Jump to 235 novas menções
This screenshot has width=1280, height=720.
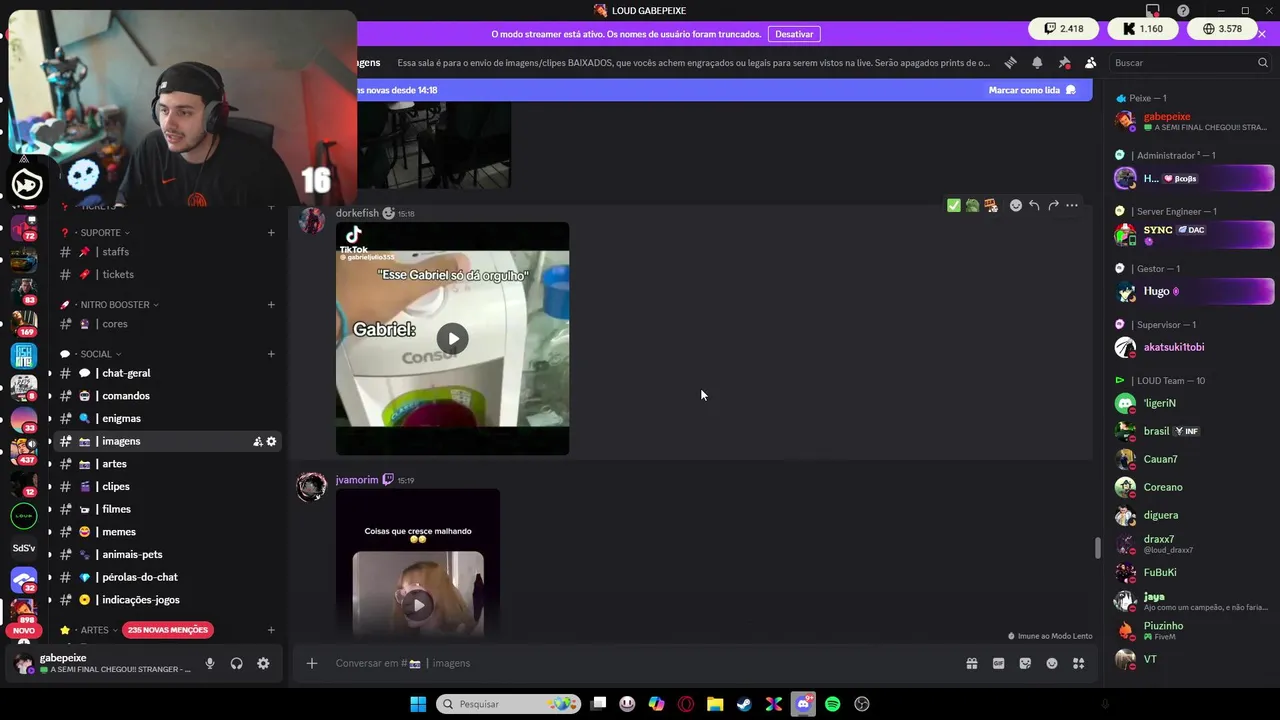click(x=168, y=630)
